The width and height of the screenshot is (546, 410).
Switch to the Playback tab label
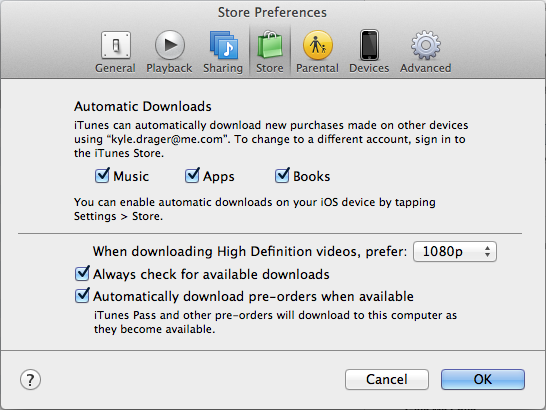click(169, 68)
